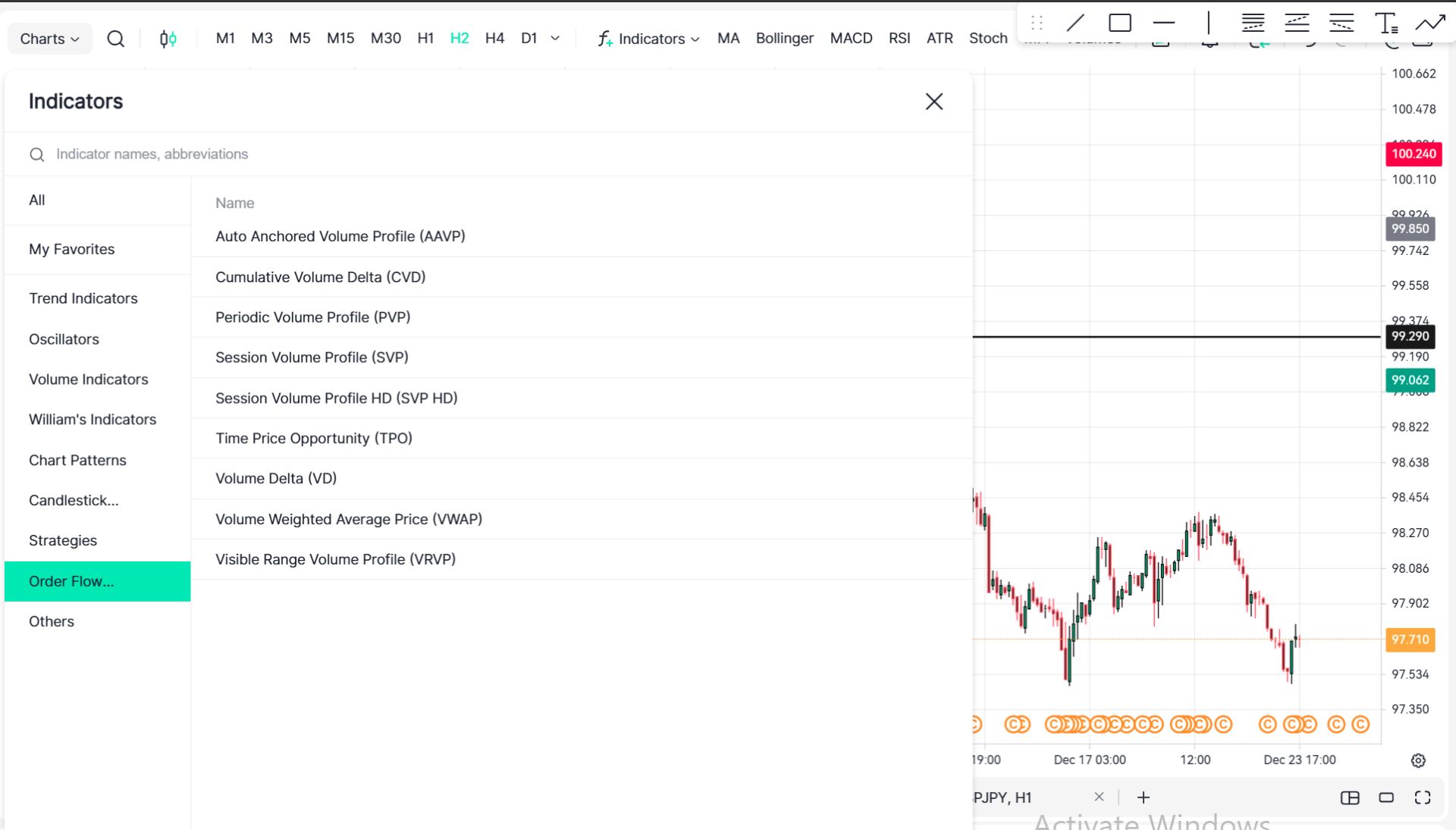Click the MACD quick indicator button
The image size is (1456, 830).
click(x=851, y=38)
